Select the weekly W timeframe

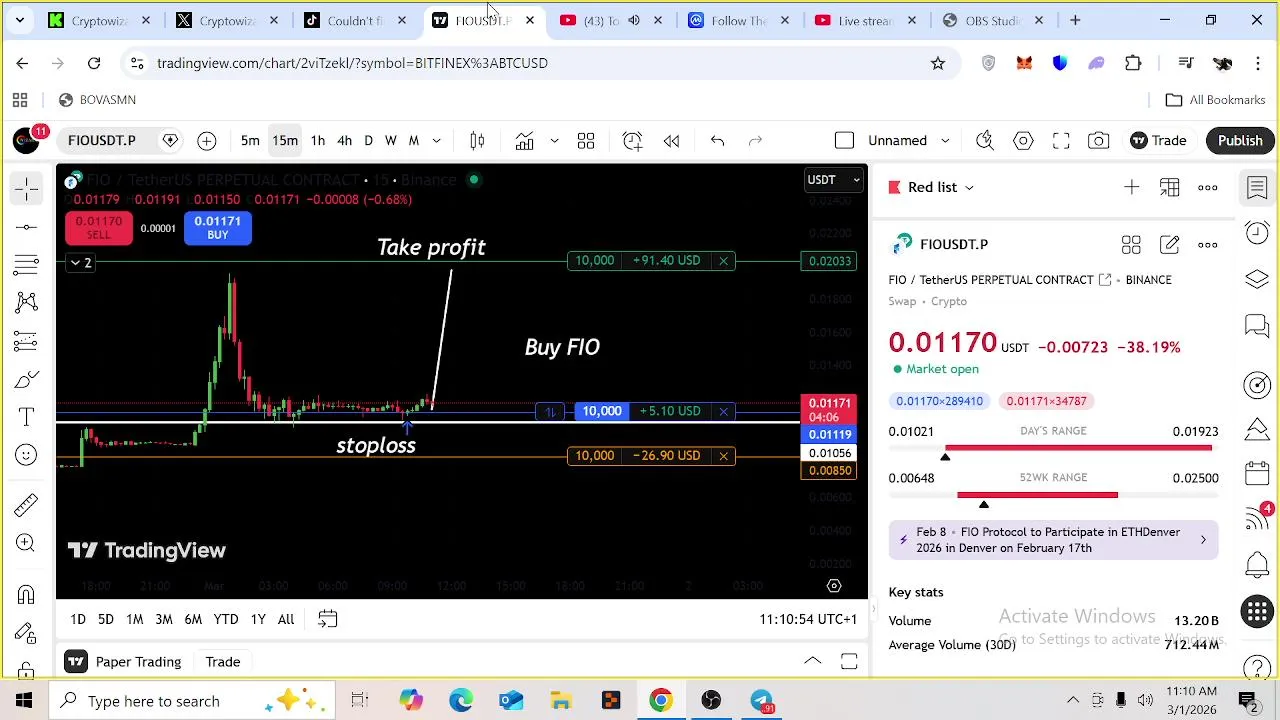coord(391,141)
